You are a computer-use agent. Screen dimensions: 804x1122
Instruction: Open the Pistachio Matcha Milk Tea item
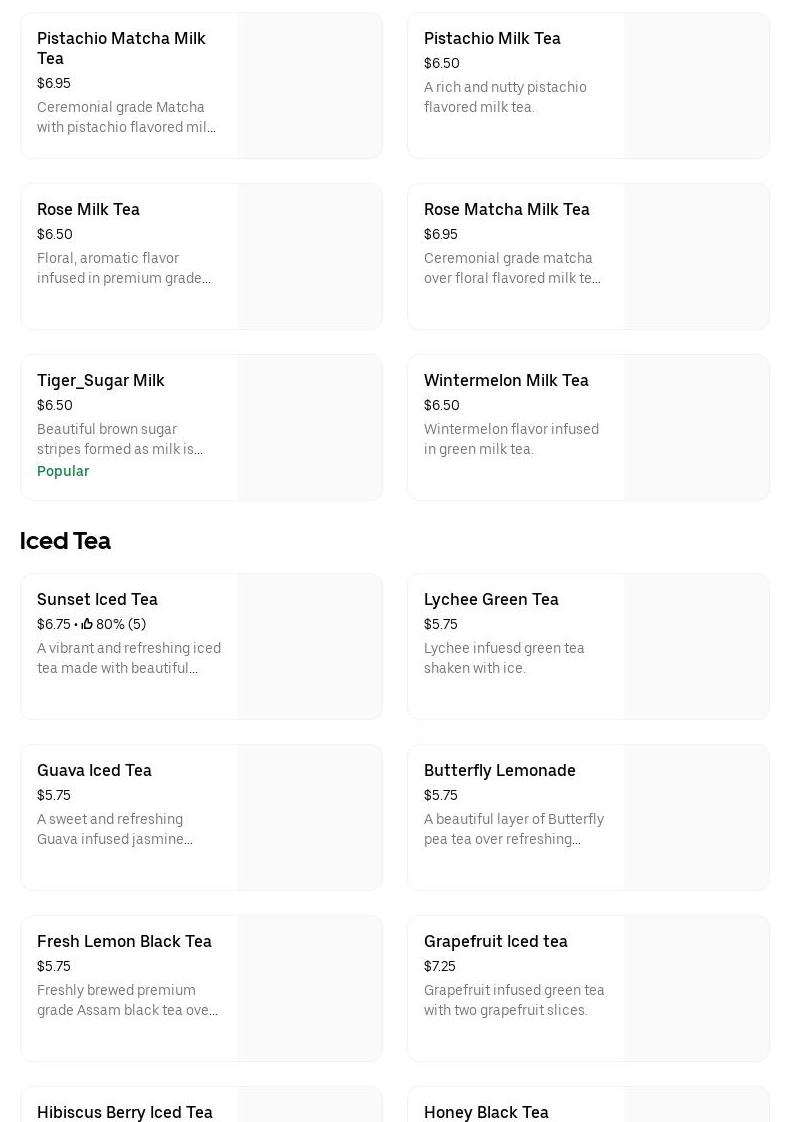tap(121, 48)
